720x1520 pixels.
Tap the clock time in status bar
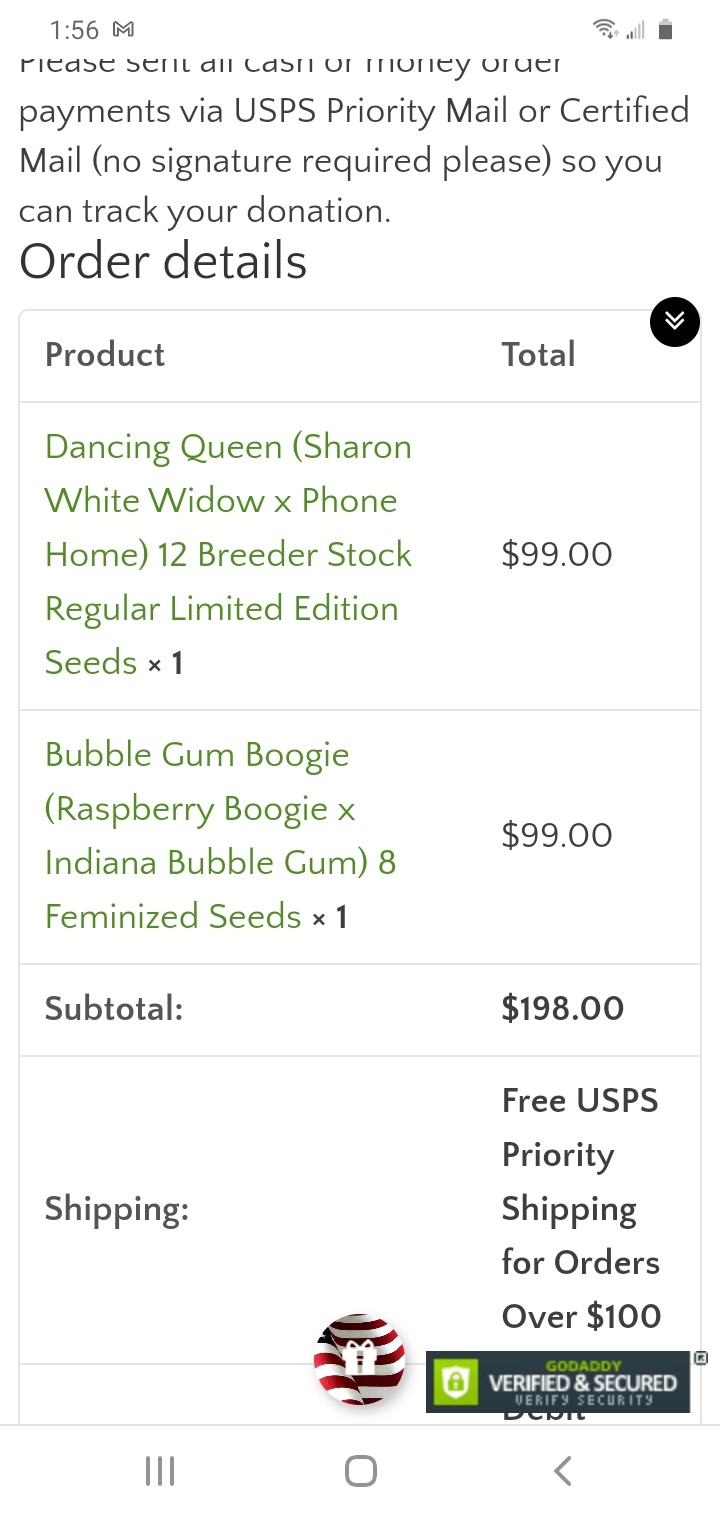74,30
